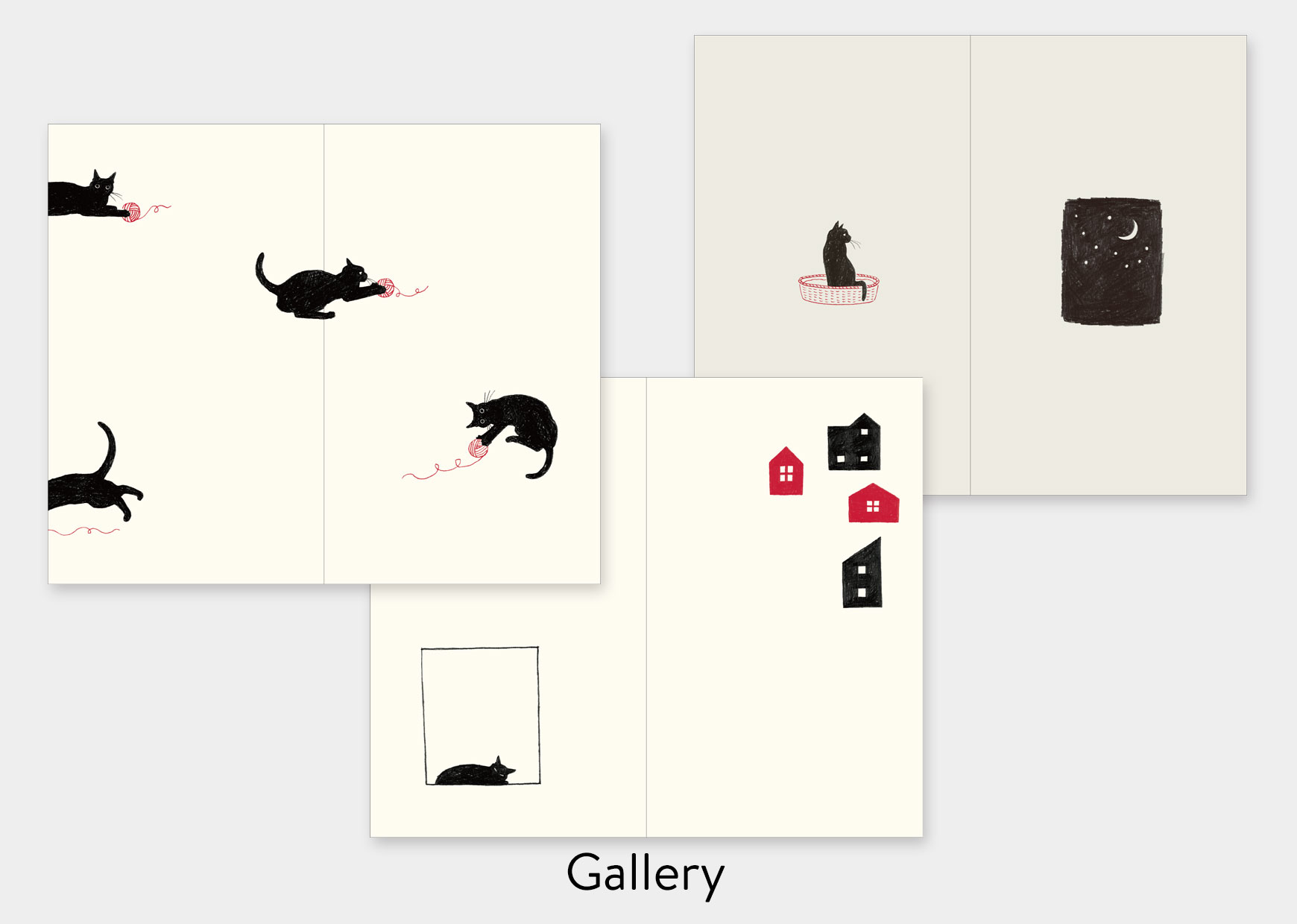This screenshot has width=1297, height=924.
Task: Open the houses and window notebook spread
Action: point(646,607)
